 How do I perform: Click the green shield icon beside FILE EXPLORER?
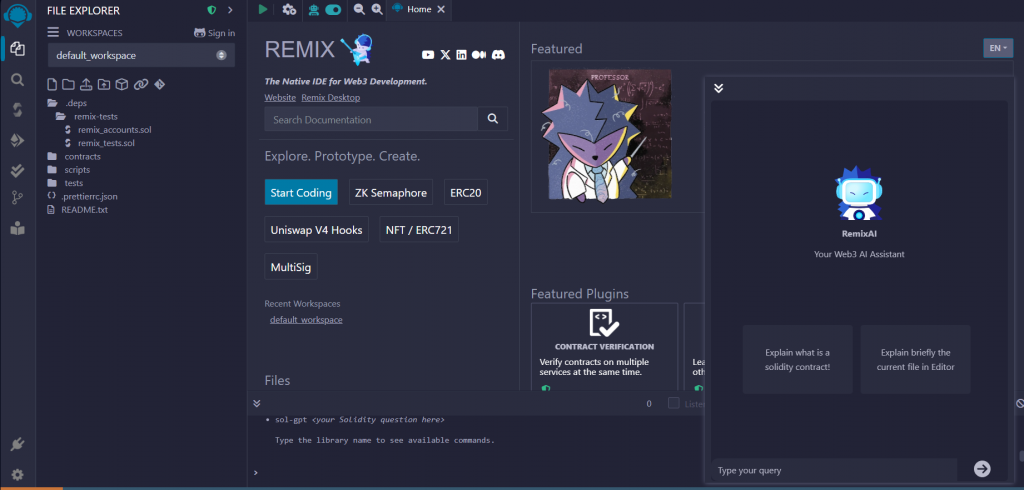point(212,10)
